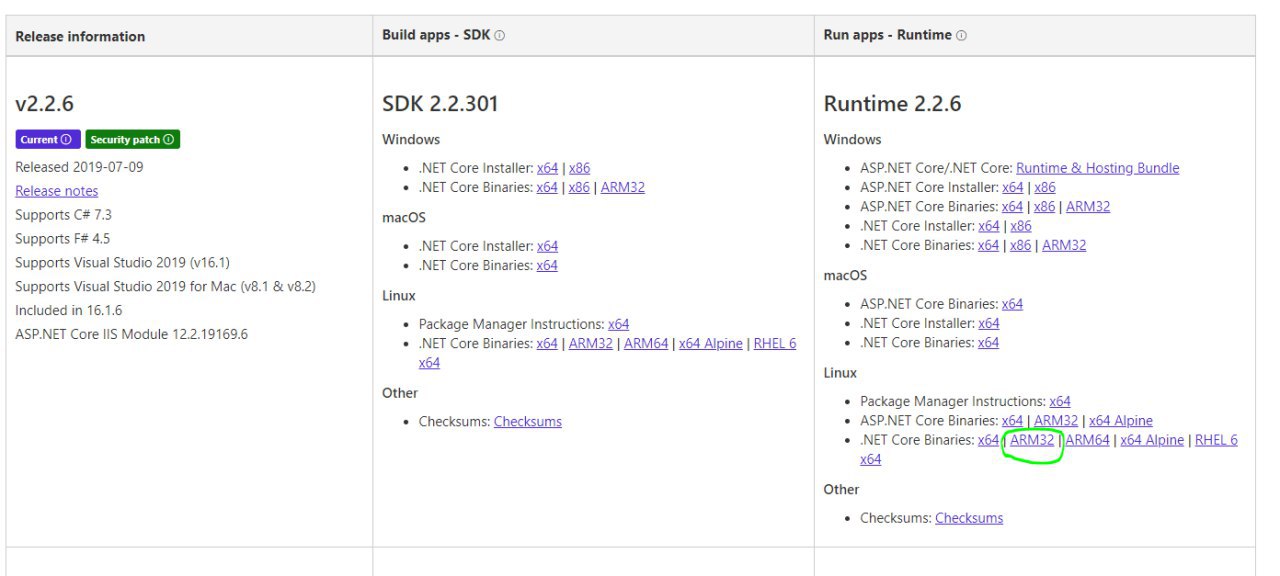Download SDK Windows .NET Core Installer x64
1280x576 pixels.
(x=547, y=168)
